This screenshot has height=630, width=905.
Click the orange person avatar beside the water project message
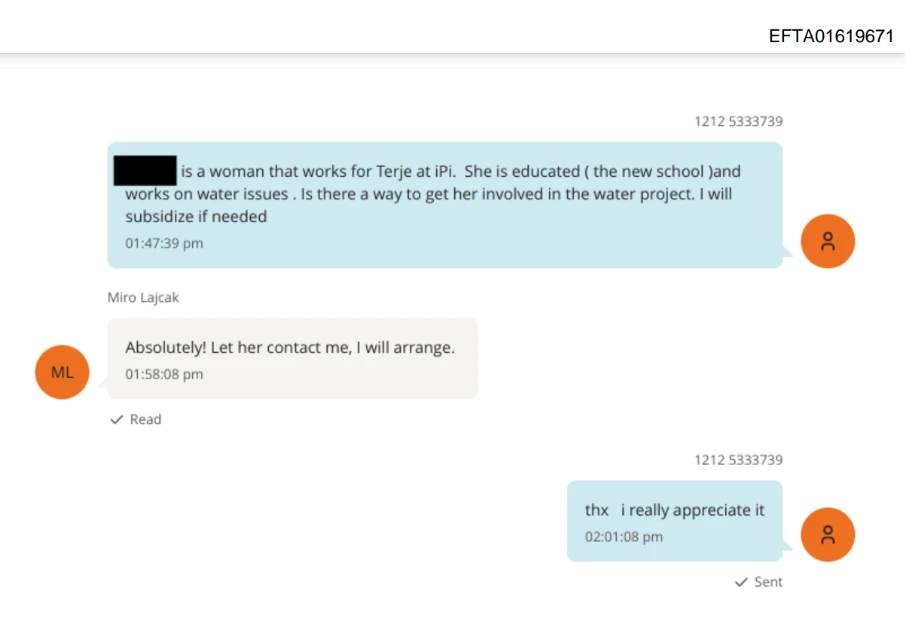coord(828,241)
